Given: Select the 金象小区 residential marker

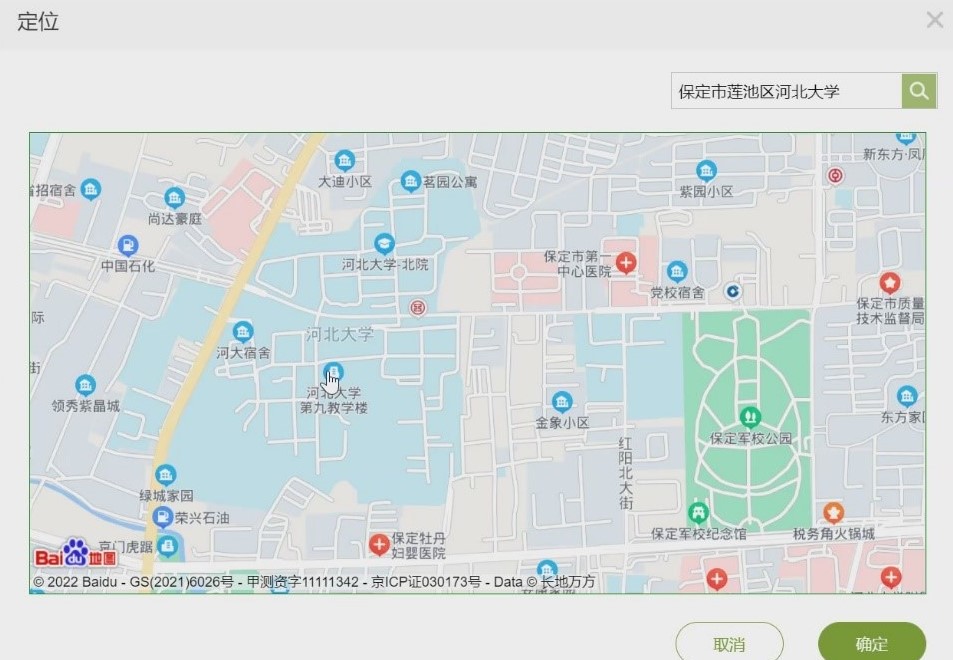Looking at the screenshot, I should point(562,401).
